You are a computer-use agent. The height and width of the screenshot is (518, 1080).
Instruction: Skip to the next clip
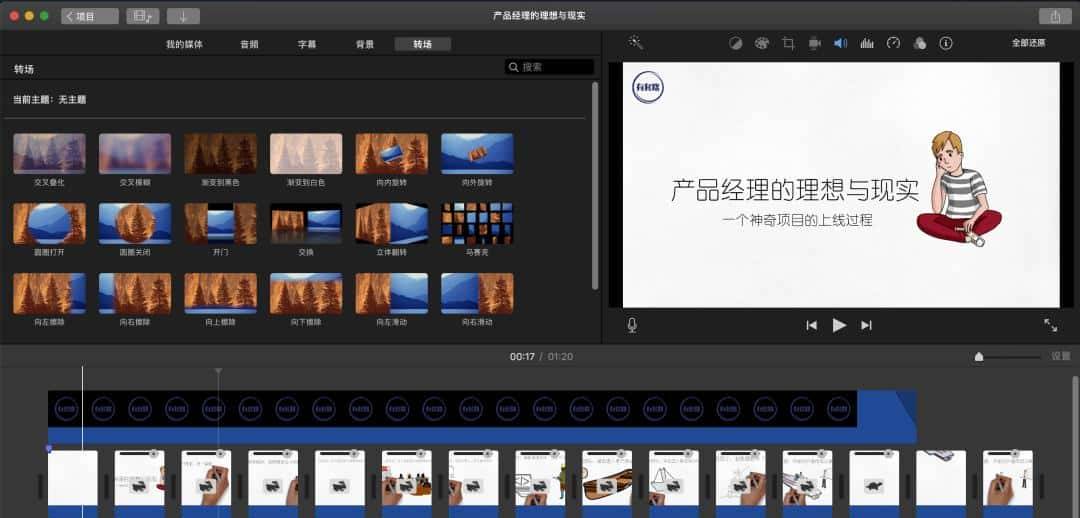(866, 325)
